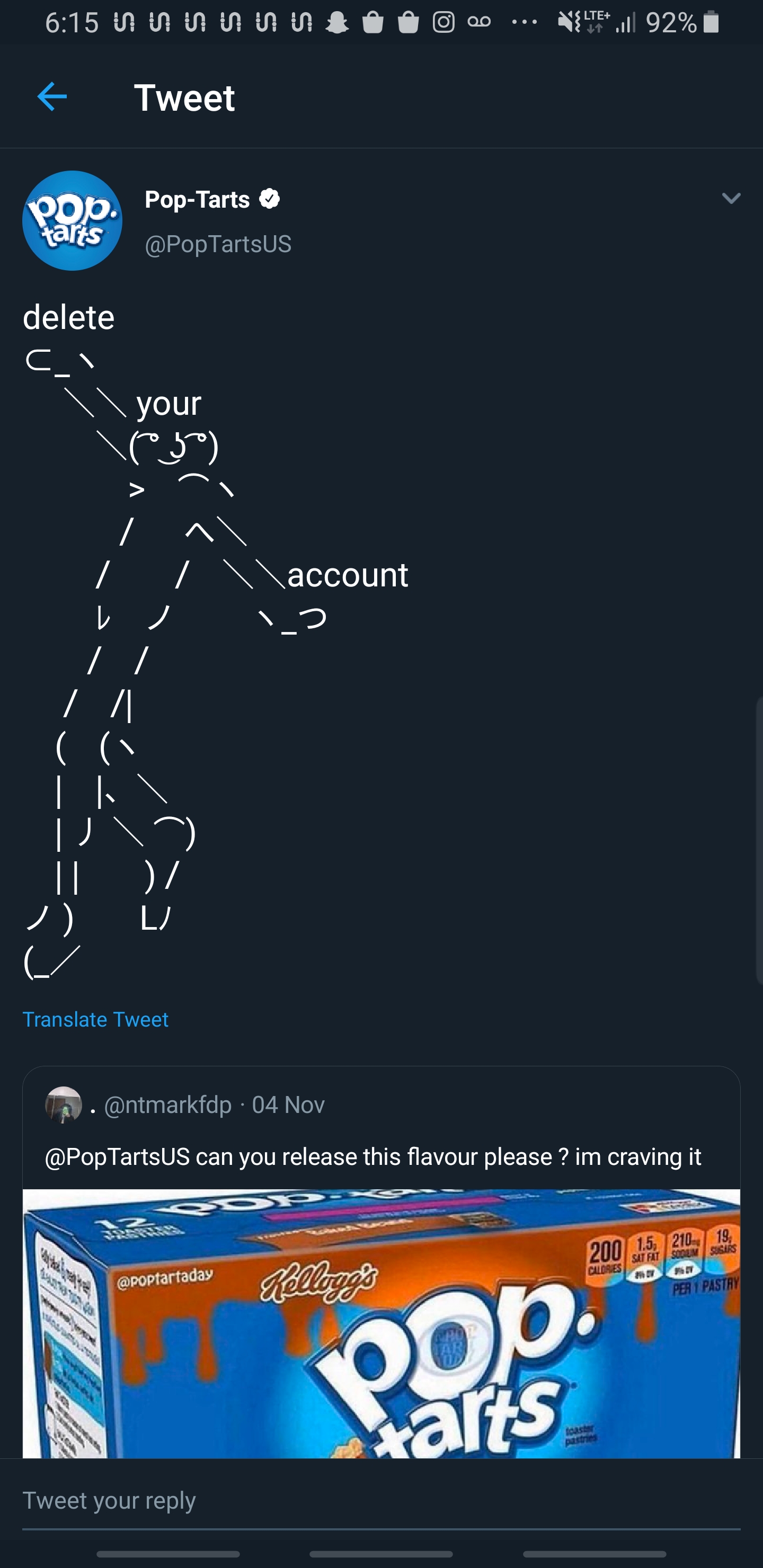
Task: Open the @ntmarkfdp profile handle
Action: coord(168,1105)
